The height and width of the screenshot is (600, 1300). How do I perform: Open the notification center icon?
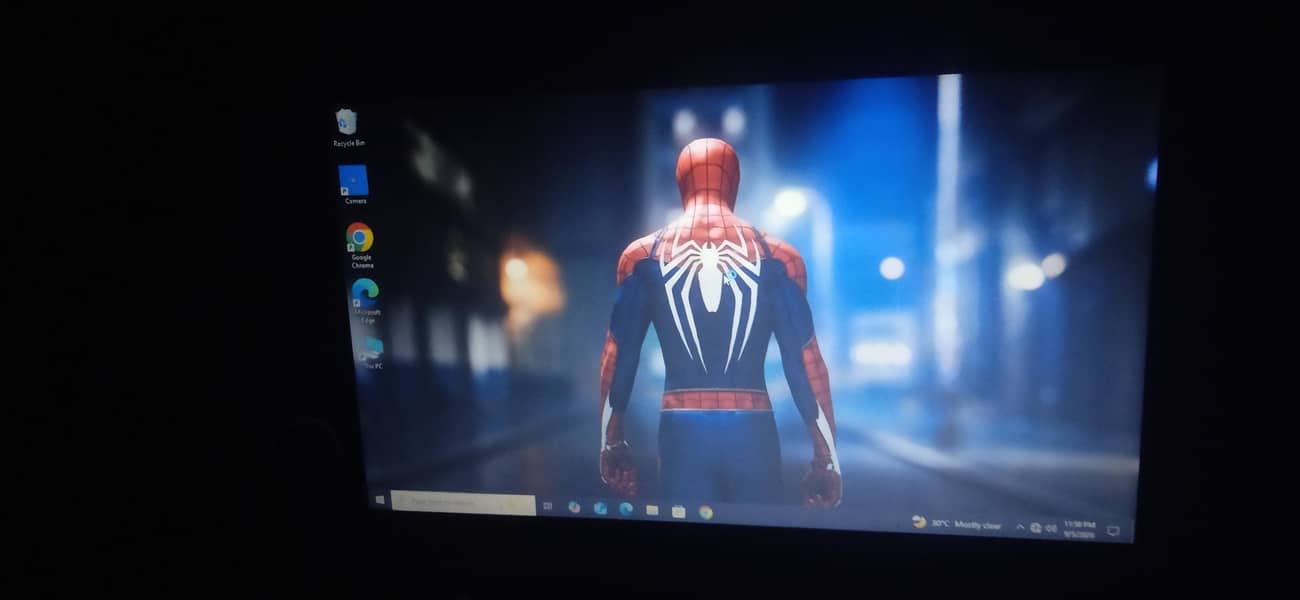1113,531
